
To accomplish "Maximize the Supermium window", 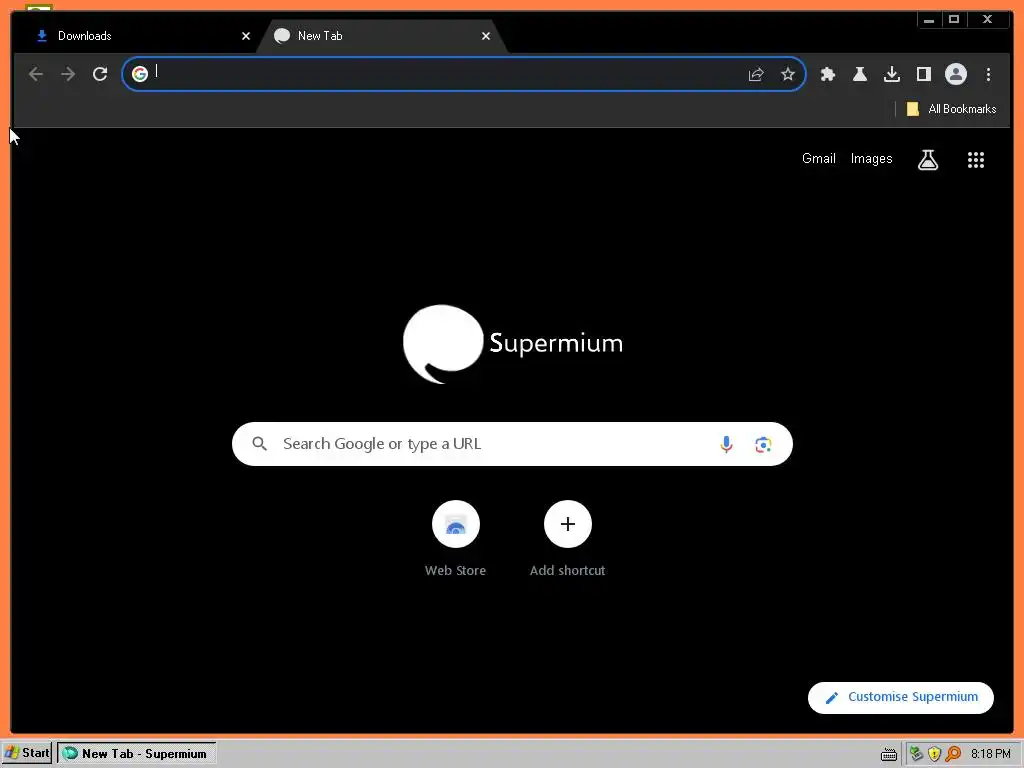I will click(x=954, y=20).
